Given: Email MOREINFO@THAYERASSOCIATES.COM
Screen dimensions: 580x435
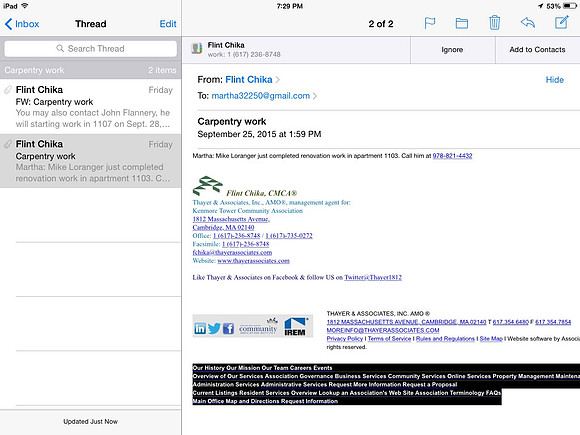Looking at the screenshot, I should [383, 330].
